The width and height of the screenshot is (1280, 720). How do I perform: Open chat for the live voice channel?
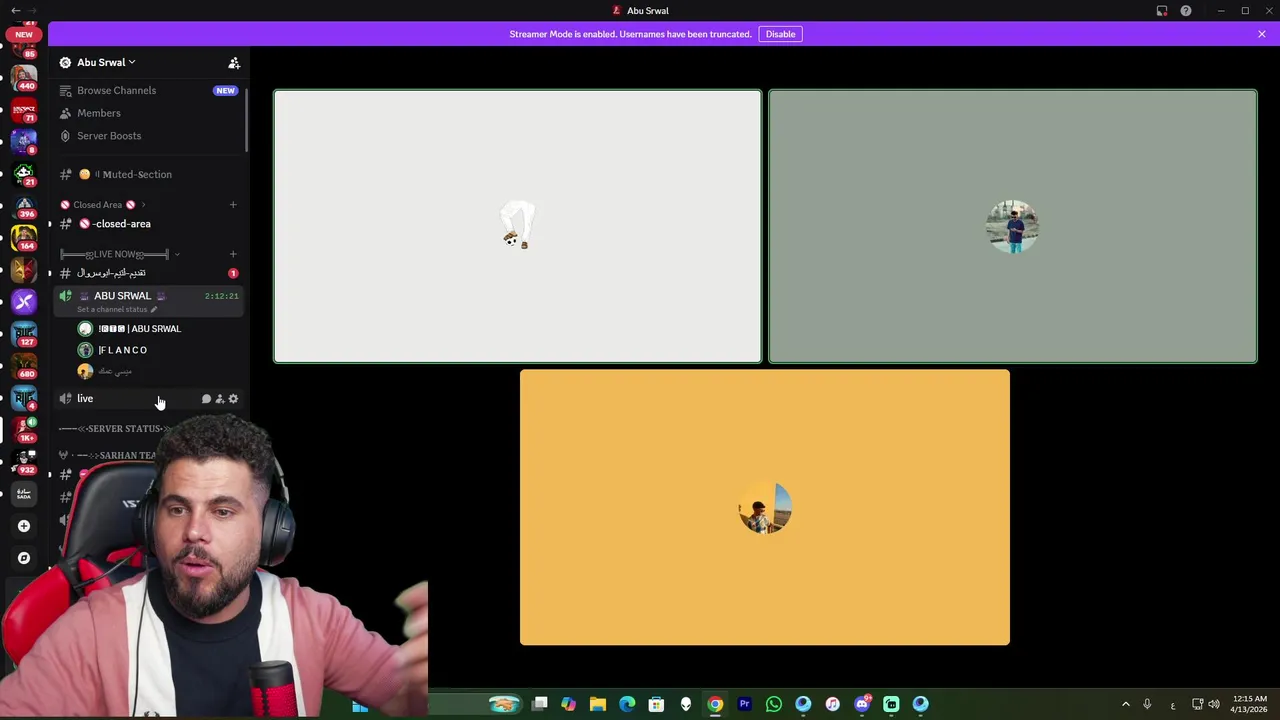pos(206,399)
